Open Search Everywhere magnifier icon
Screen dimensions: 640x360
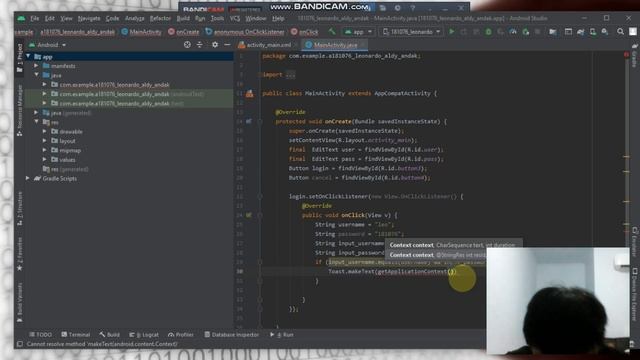click(620, 31)
